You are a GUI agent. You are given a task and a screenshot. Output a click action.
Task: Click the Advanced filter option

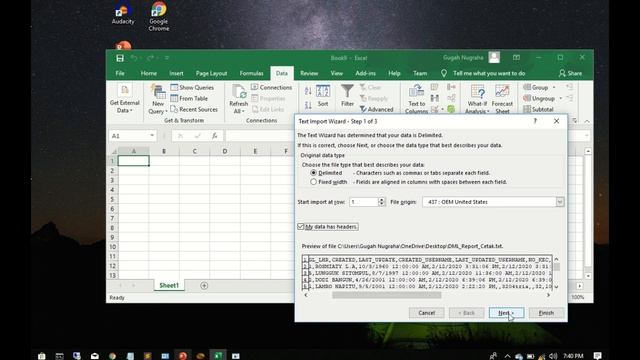point(376,109)
